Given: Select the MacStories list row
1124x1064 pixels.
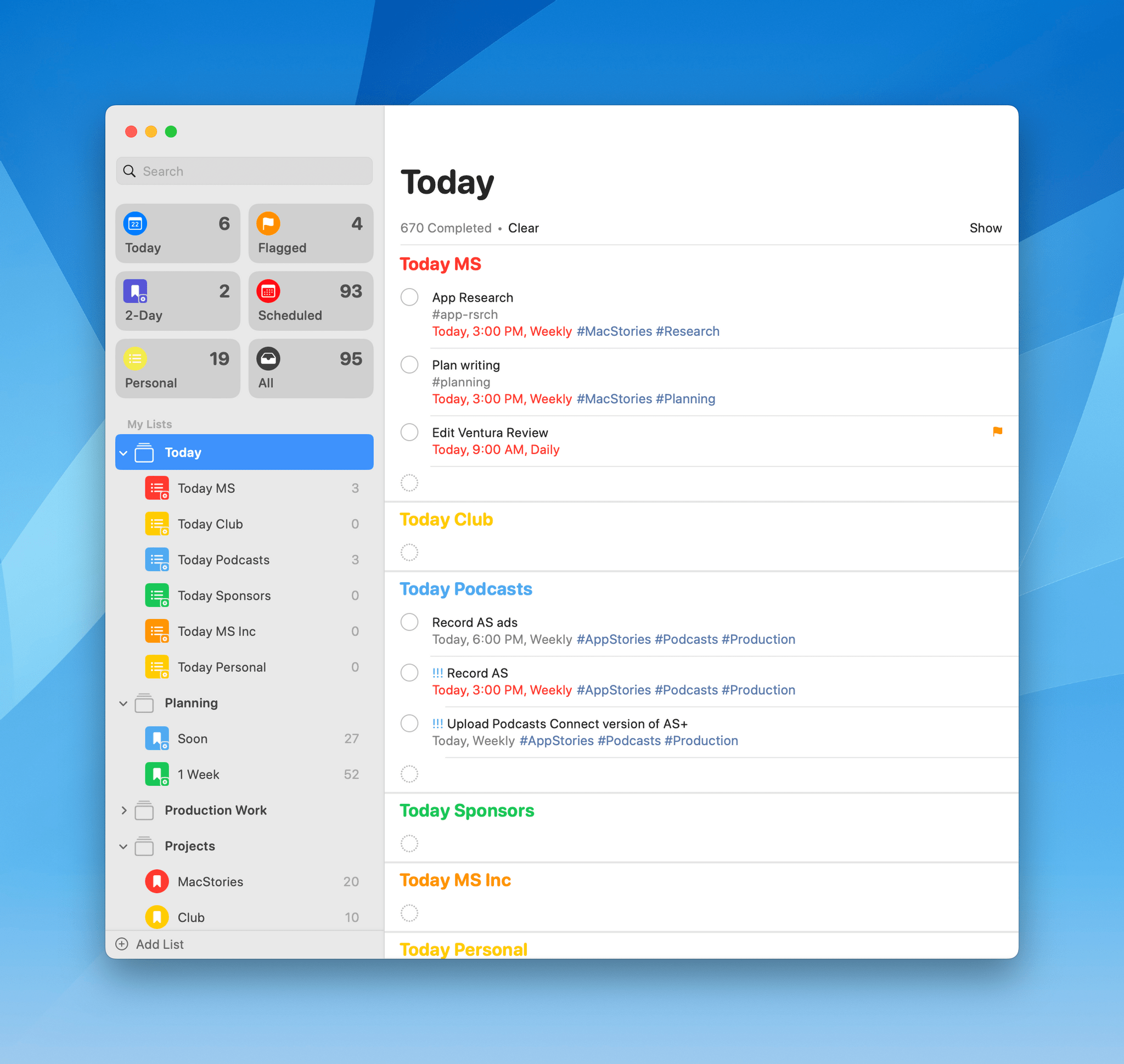Looking at the screenshot, I should click(244, 881).
